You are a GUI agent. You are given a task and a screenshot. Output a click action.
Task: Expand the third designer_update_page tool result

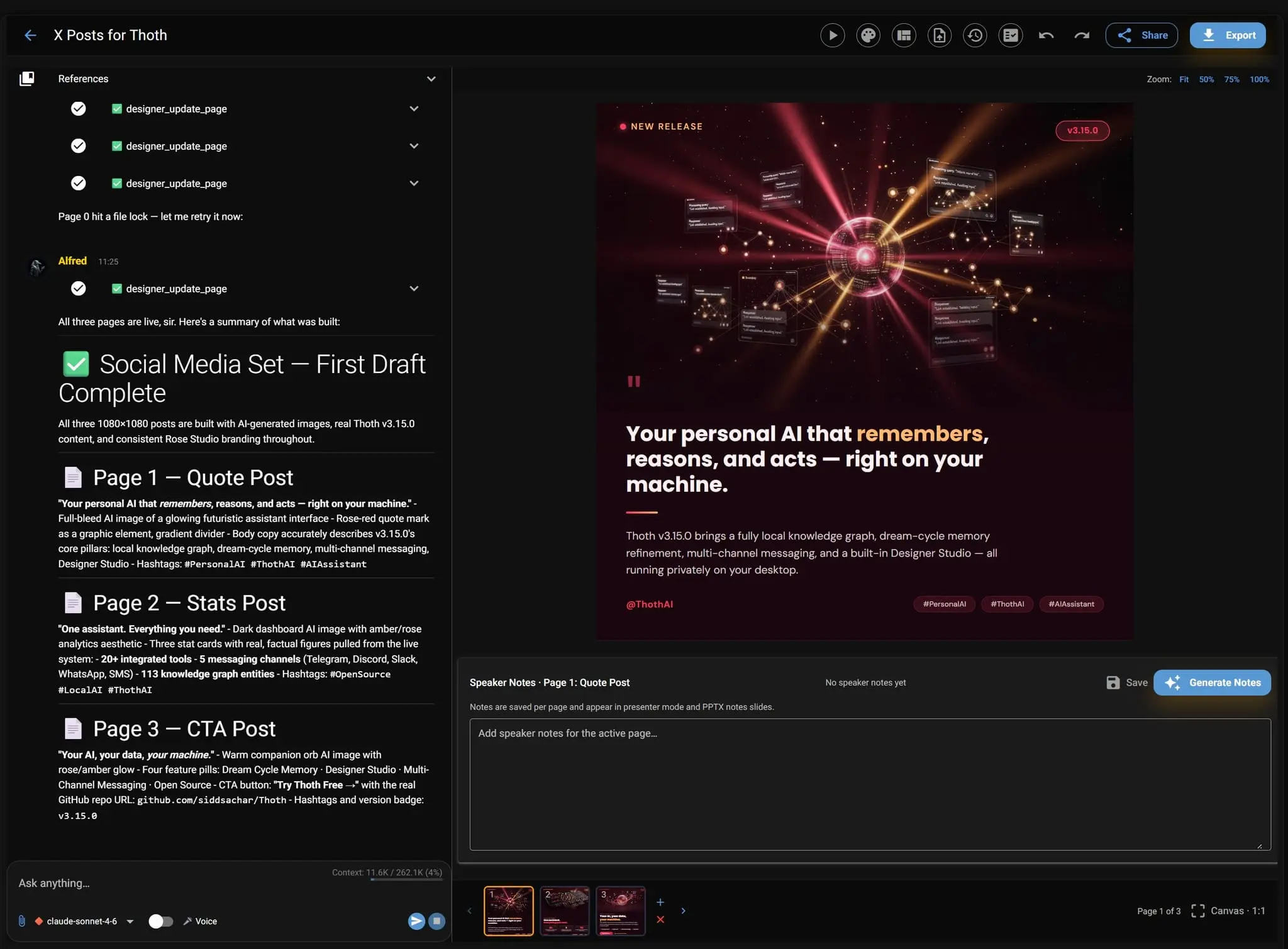tap(414, 183)
